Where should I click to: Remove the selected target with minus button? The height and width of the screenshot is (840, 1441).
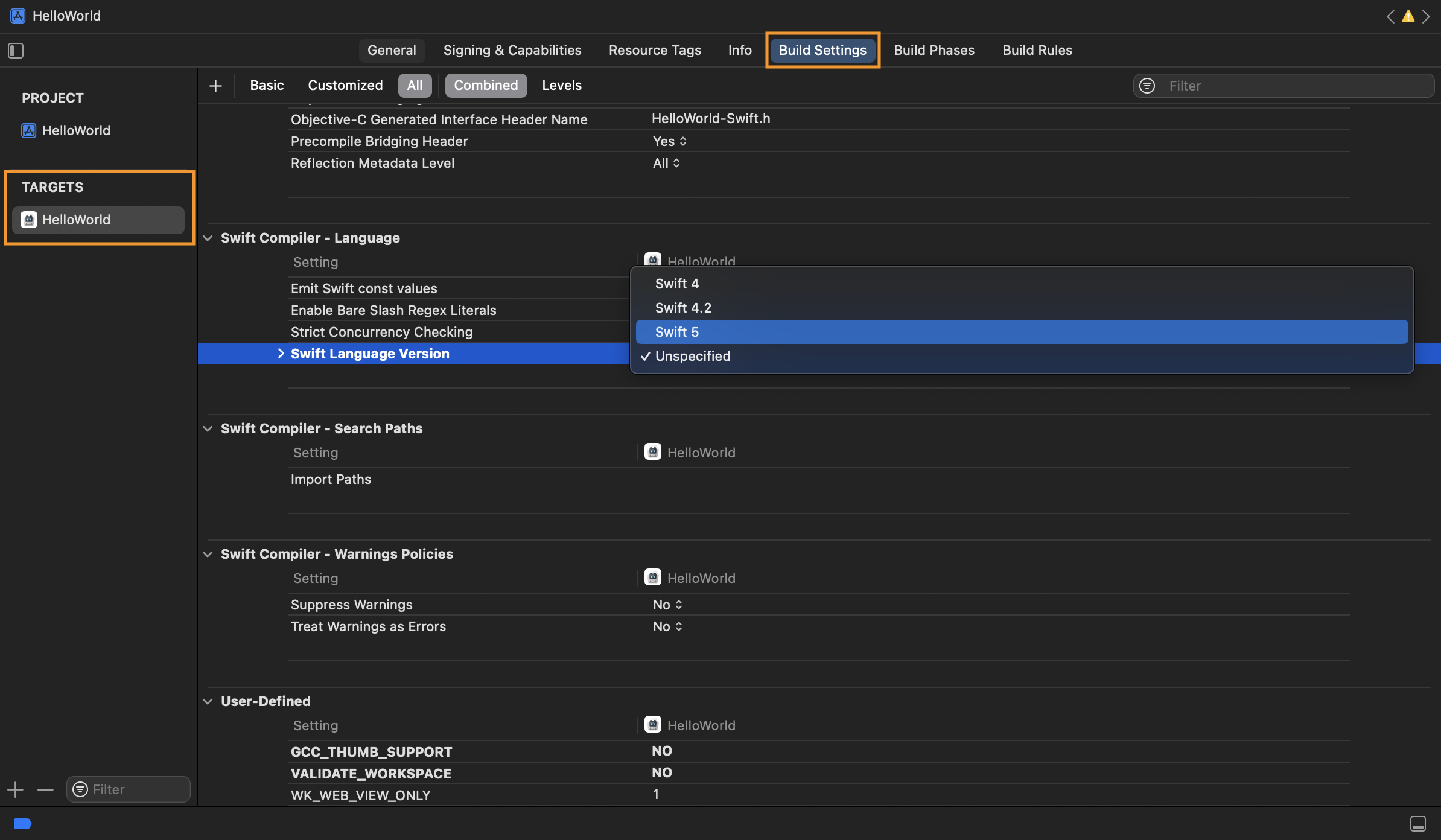[45, 789]
